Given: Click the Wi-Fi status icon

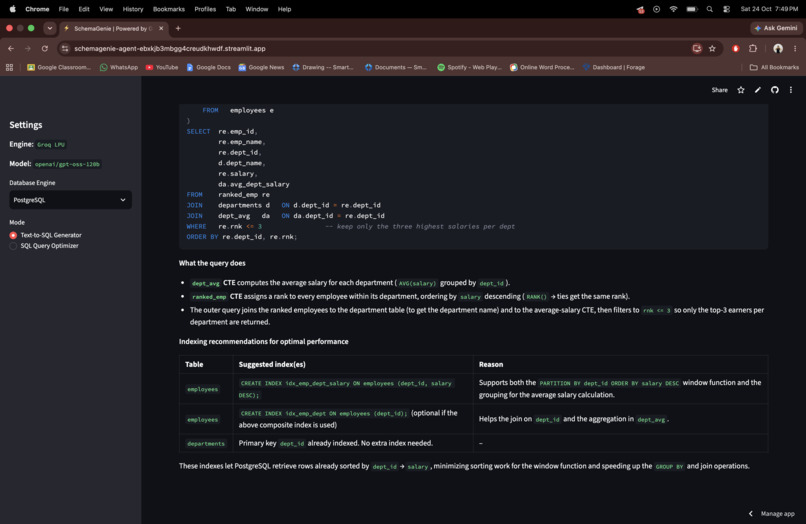Looking at the screenshot, I should [673, 9].
